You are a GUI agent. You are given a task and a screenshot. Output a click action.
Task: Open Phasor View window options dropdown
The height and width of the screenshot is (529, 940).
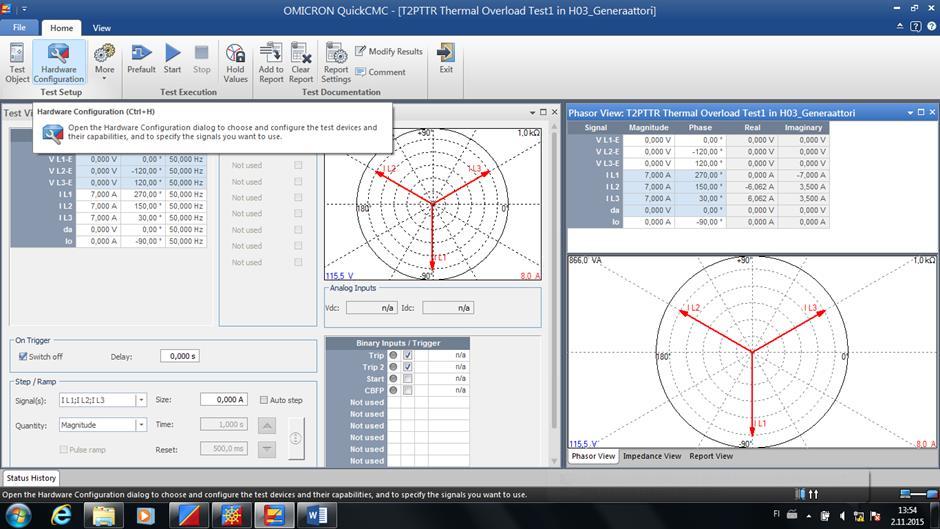point(911,112)
